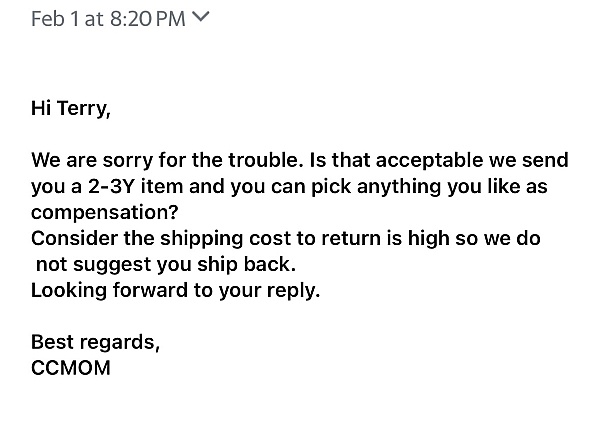Image resolution: width=600 pixels, height=429 pixels.
Task: Click the Looking forward to your reply line
Action: point(175,290)
